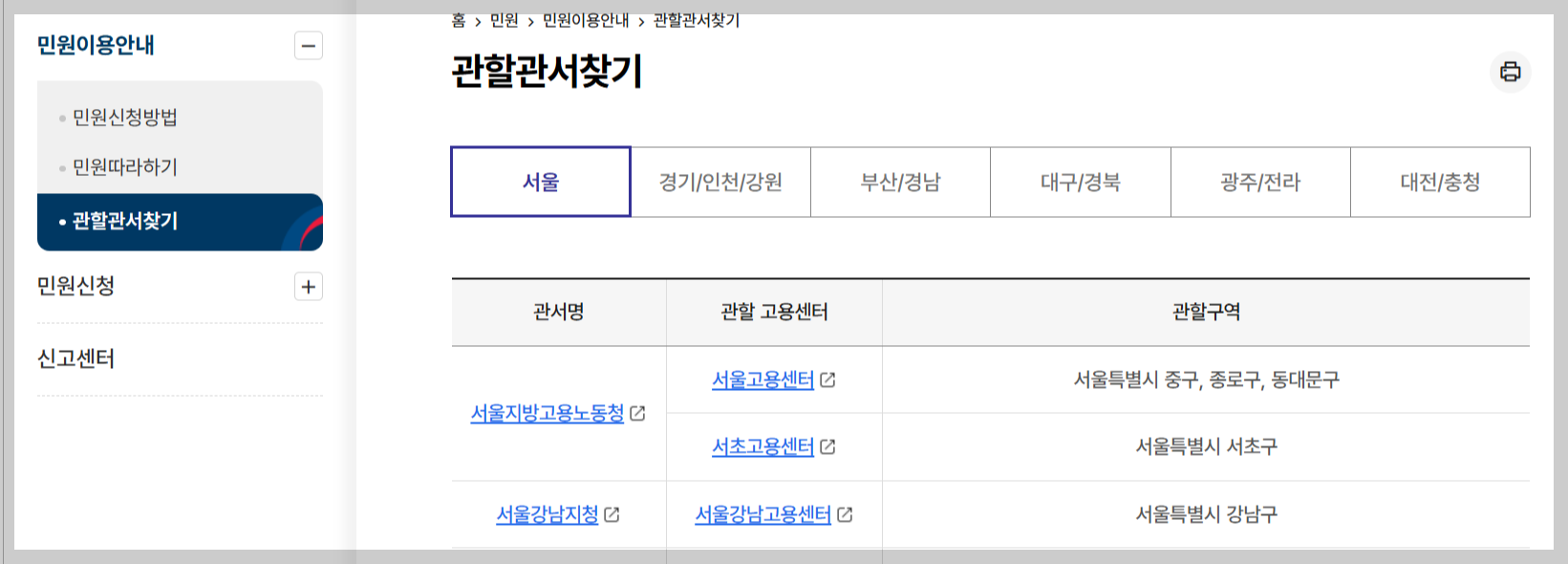Collapse the 민원이용안내 sidebar section

point(309,46)
